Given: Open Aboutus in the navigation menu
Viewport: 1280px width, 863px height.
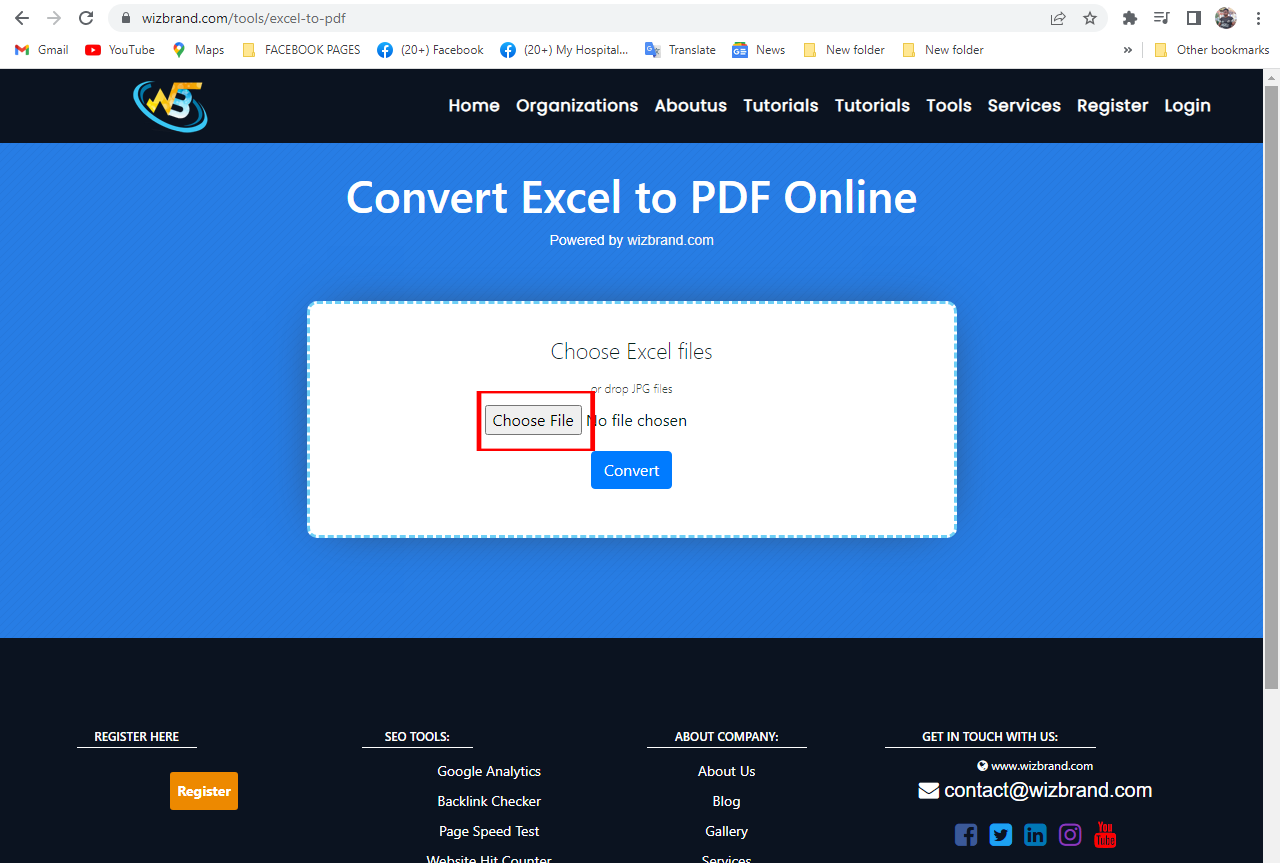Looking at the screenshot, I should [x=691, y=105].
